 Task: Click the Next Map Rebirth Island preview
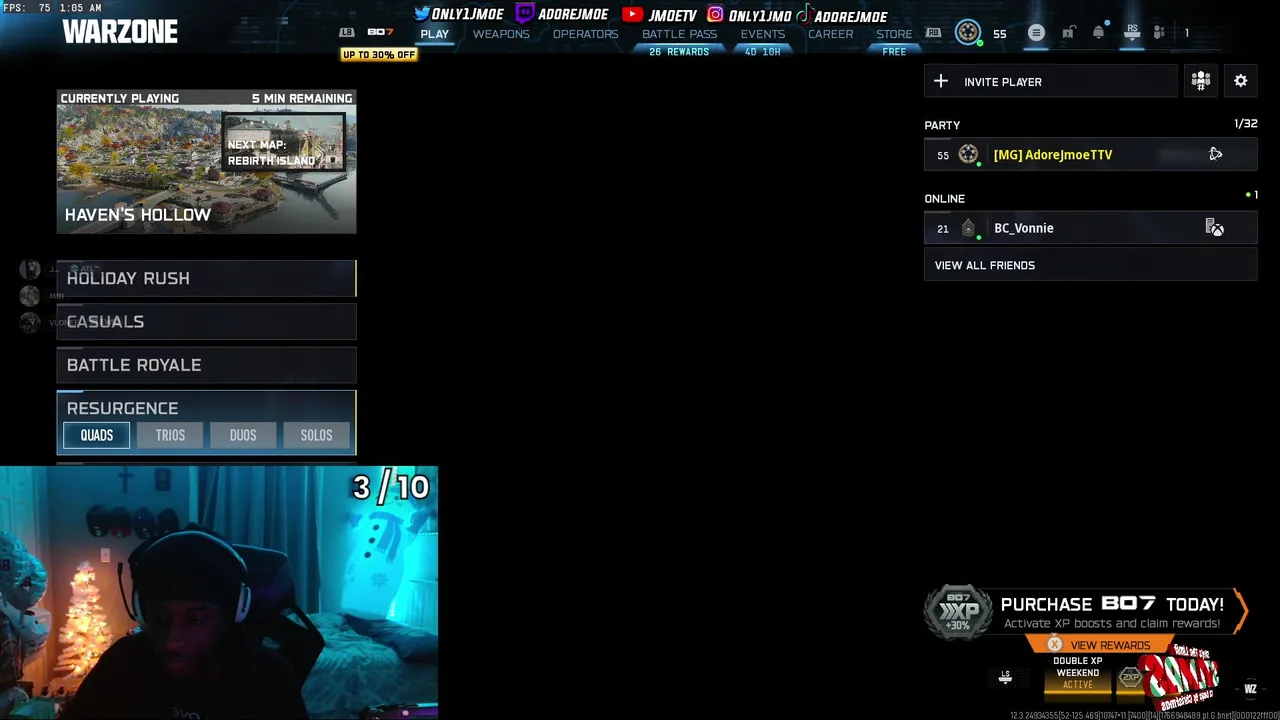[283, 142]
